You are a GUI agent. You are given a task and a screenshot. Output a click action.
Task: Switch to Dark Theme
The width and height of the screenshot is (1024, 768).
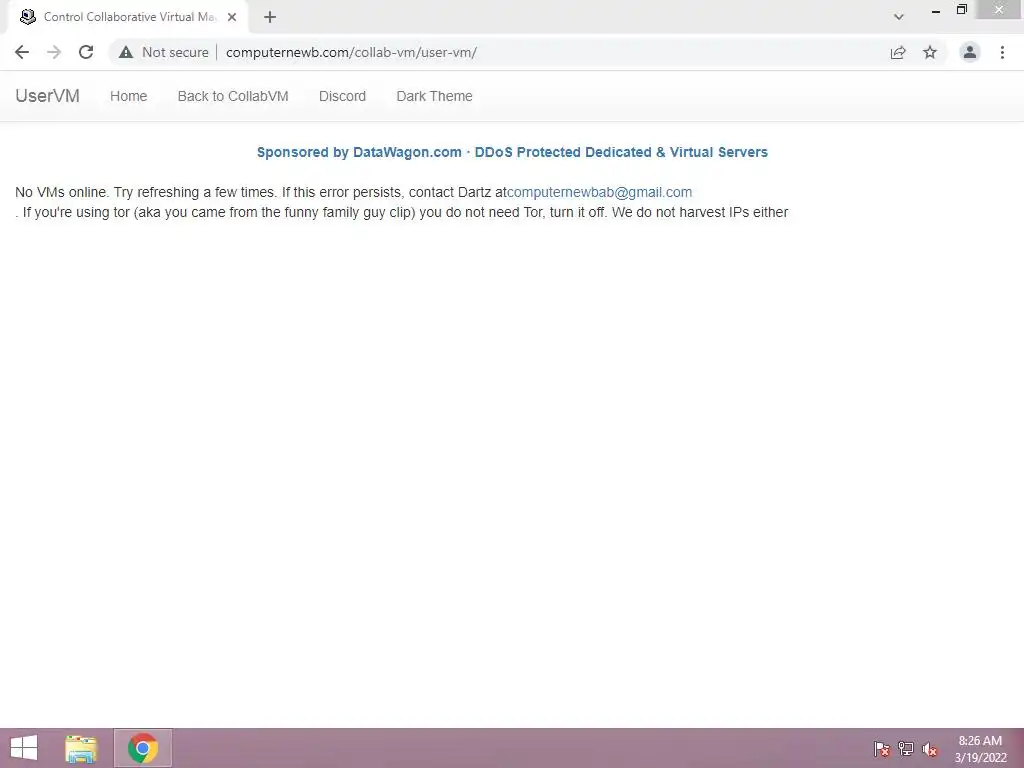[434, 96]
